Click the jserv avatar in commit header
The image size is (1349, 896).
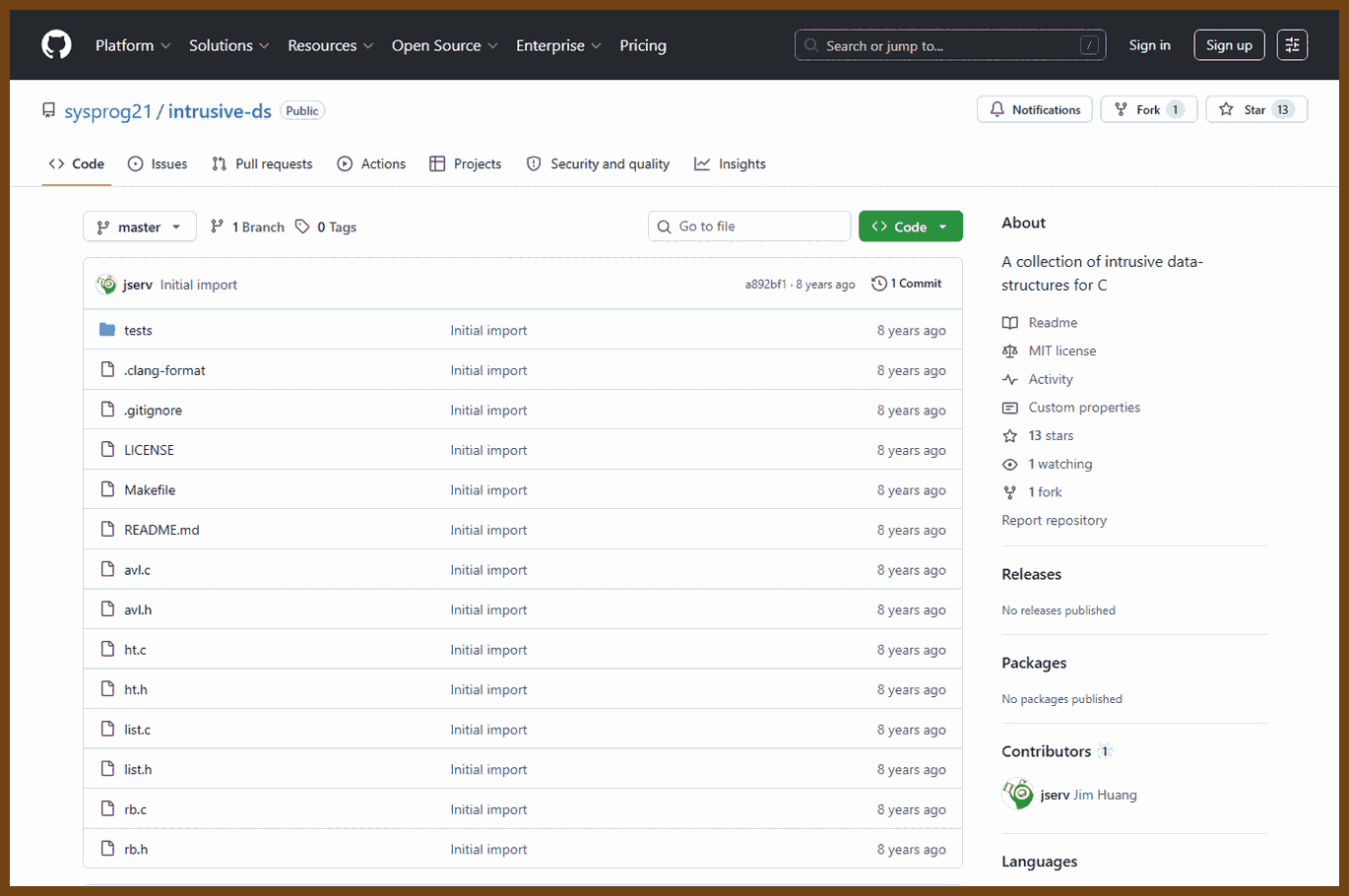pos(106,285)
